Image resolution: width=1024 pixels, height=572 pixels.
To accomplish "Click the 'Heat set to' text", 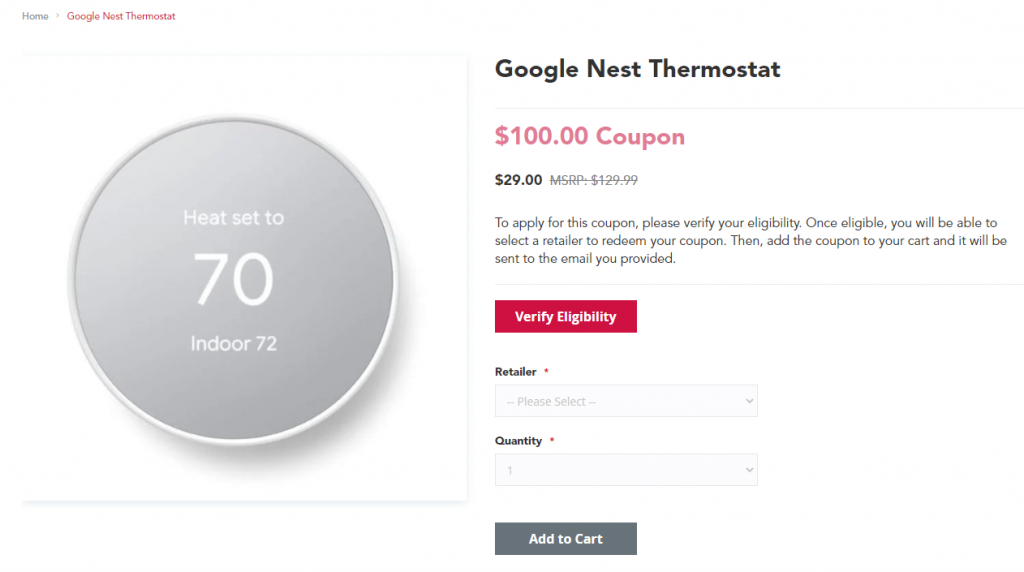I will 234,217.
